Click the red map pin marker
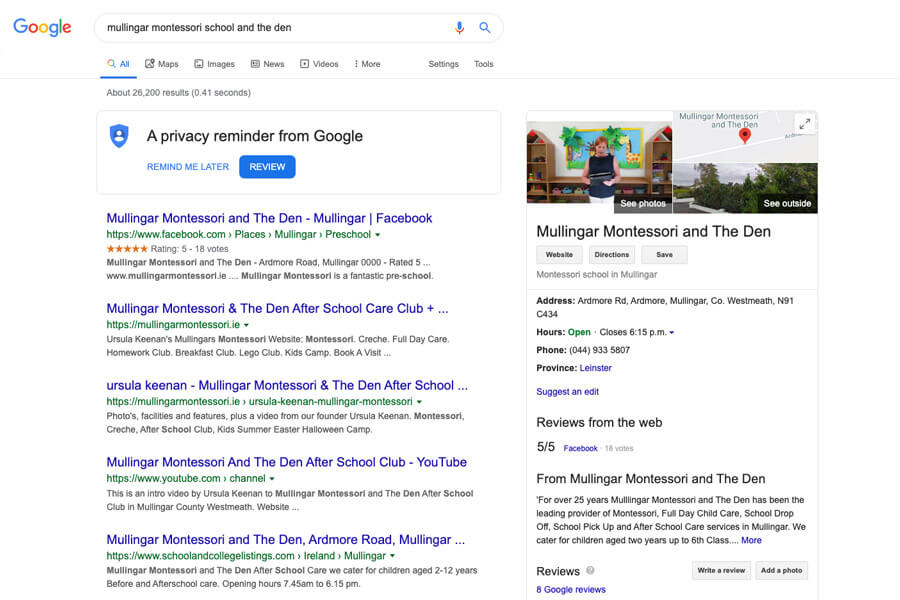900x600 pixels. coord(744,136)
